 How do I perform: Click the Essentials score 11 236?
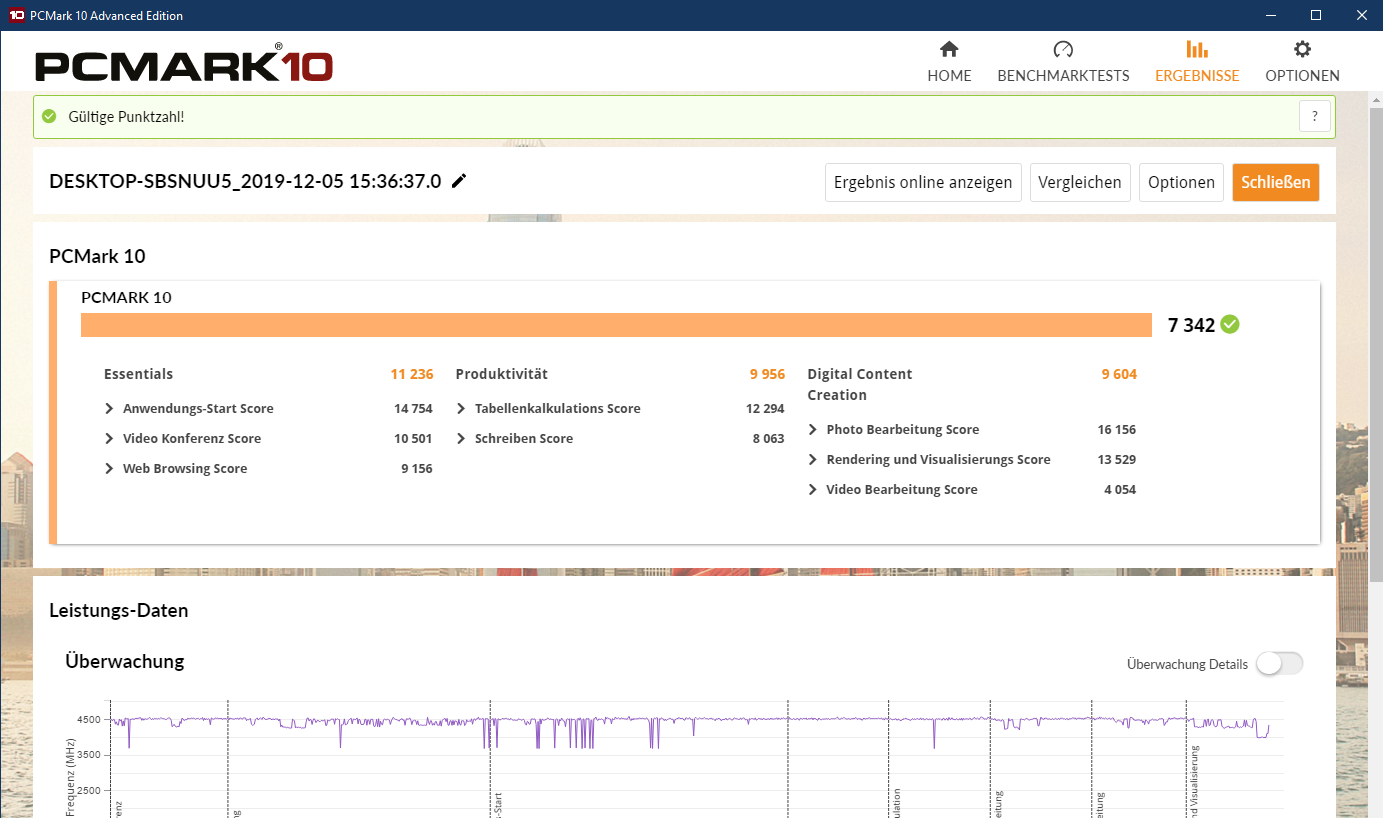coord(412,374)
